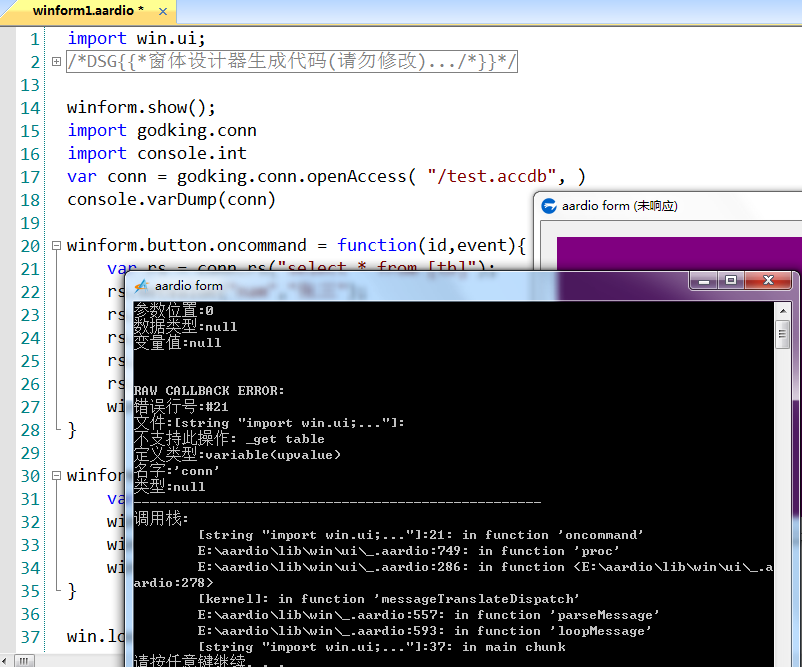
Task: Click the winform.show(); line
Action: pos(141,108)
